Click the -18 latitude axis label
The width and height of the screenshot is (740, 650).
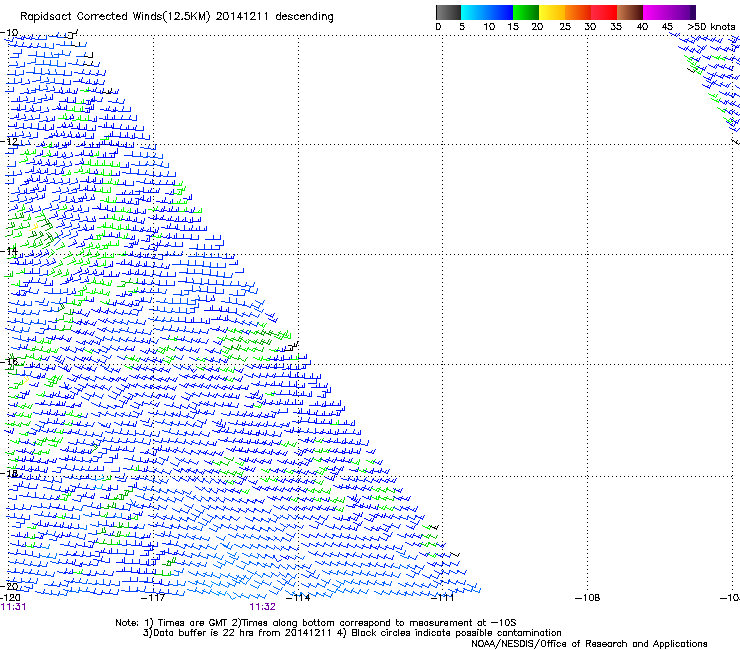(x=9, y=473)
